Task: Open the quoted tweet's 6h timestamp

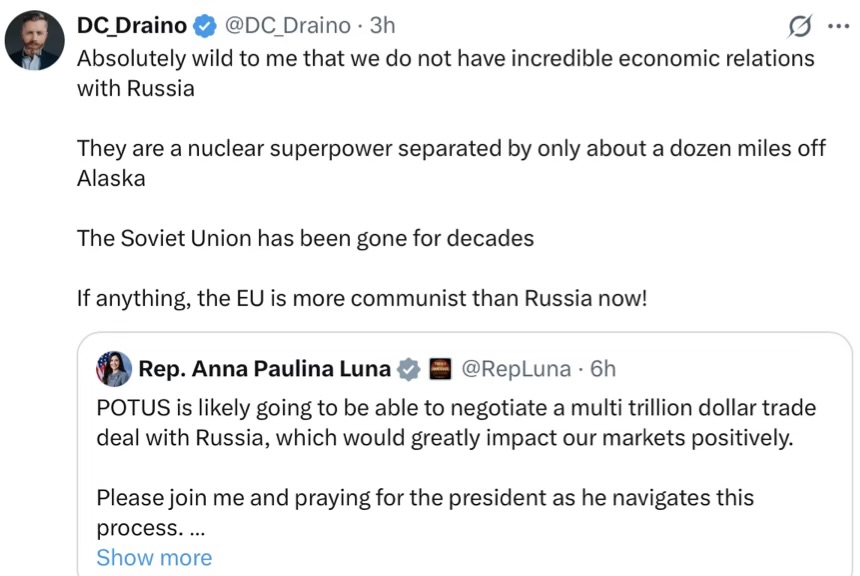Action: click(603, 369)
